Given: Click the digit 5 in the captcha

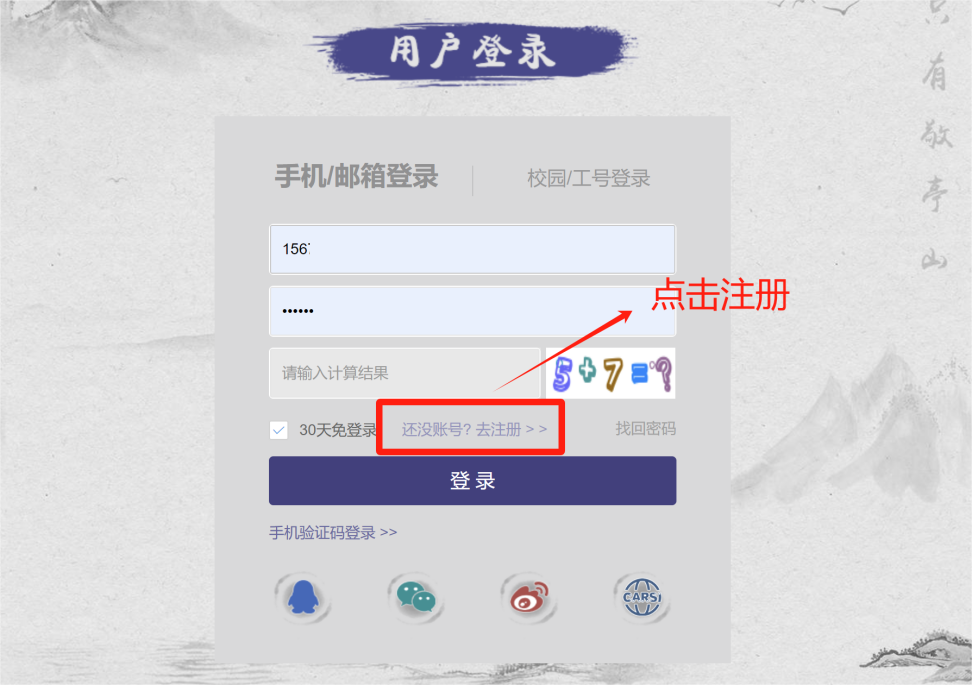Looking at the screenshot, I should pos(562,374).
